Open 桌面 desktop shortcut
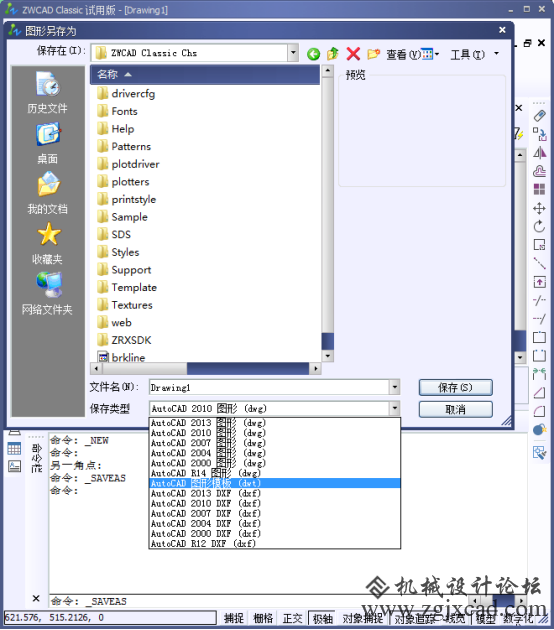 click(x=48, y=143)
